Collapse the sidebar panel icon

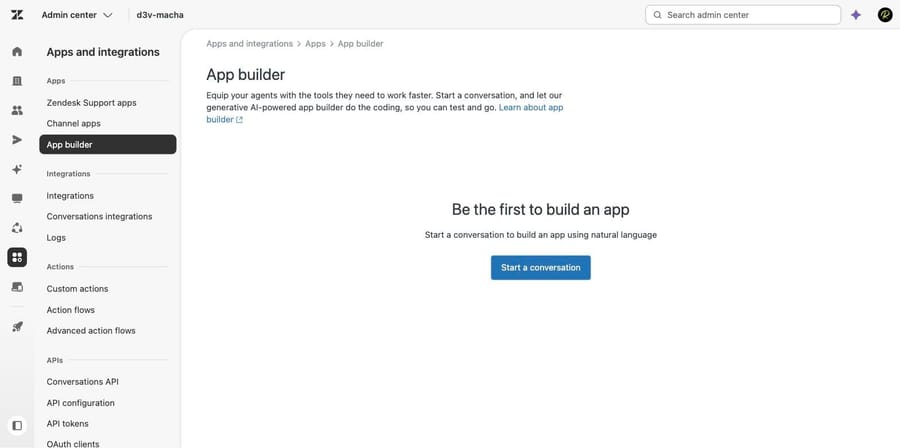point(17,426)
